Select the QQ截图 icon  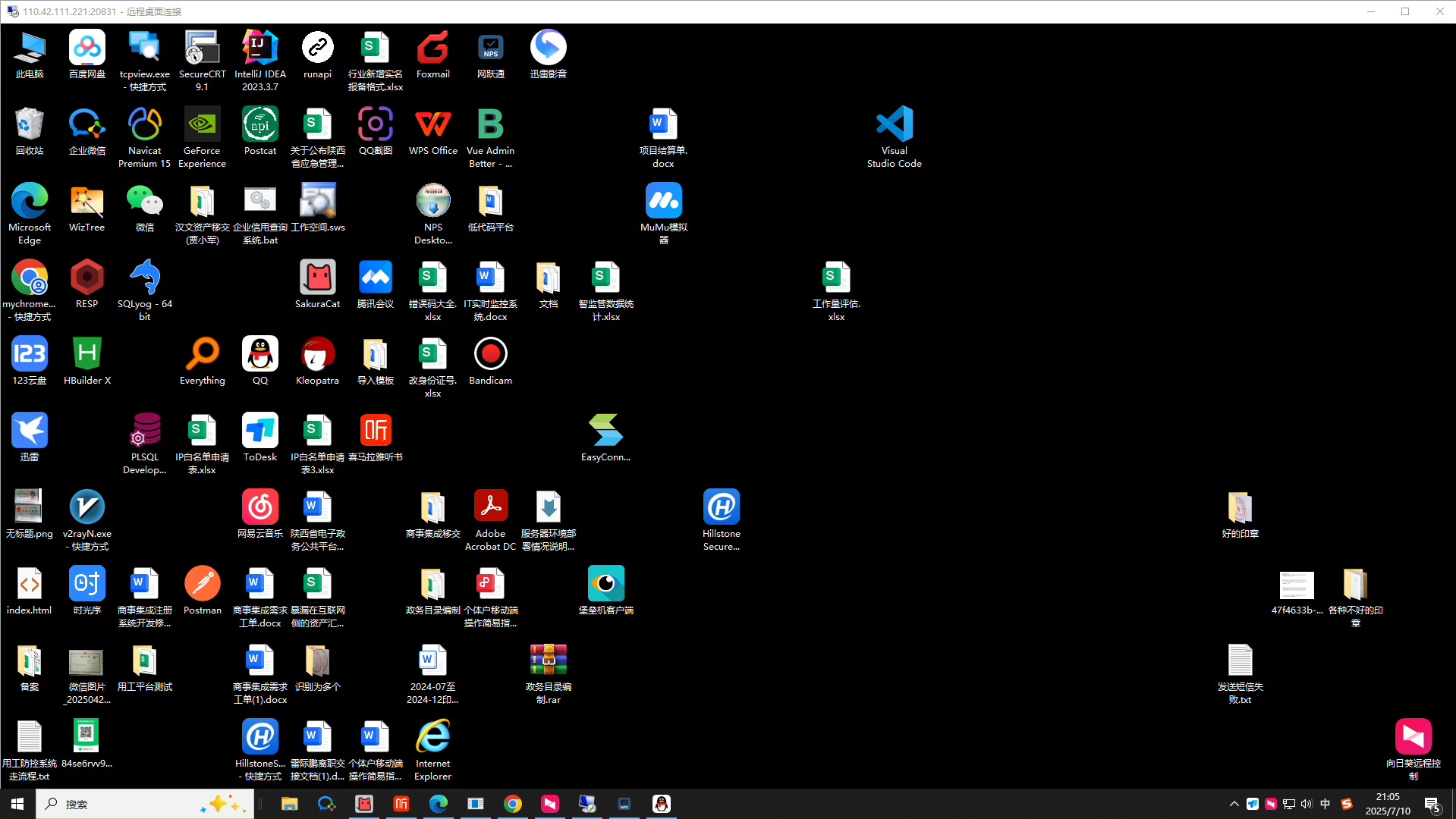(x=376, y=131)
